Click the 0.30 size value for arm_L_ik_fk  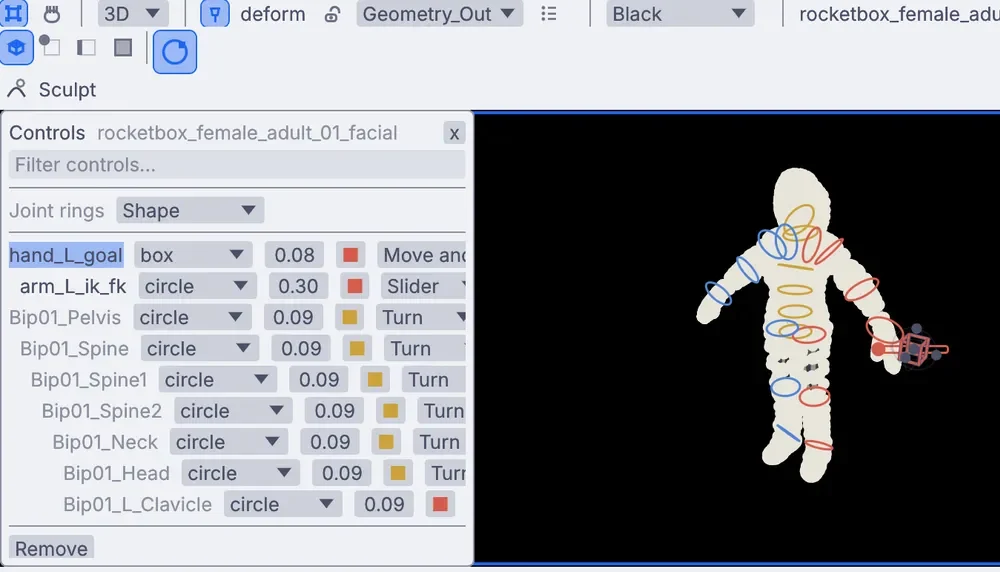(298, 286)
